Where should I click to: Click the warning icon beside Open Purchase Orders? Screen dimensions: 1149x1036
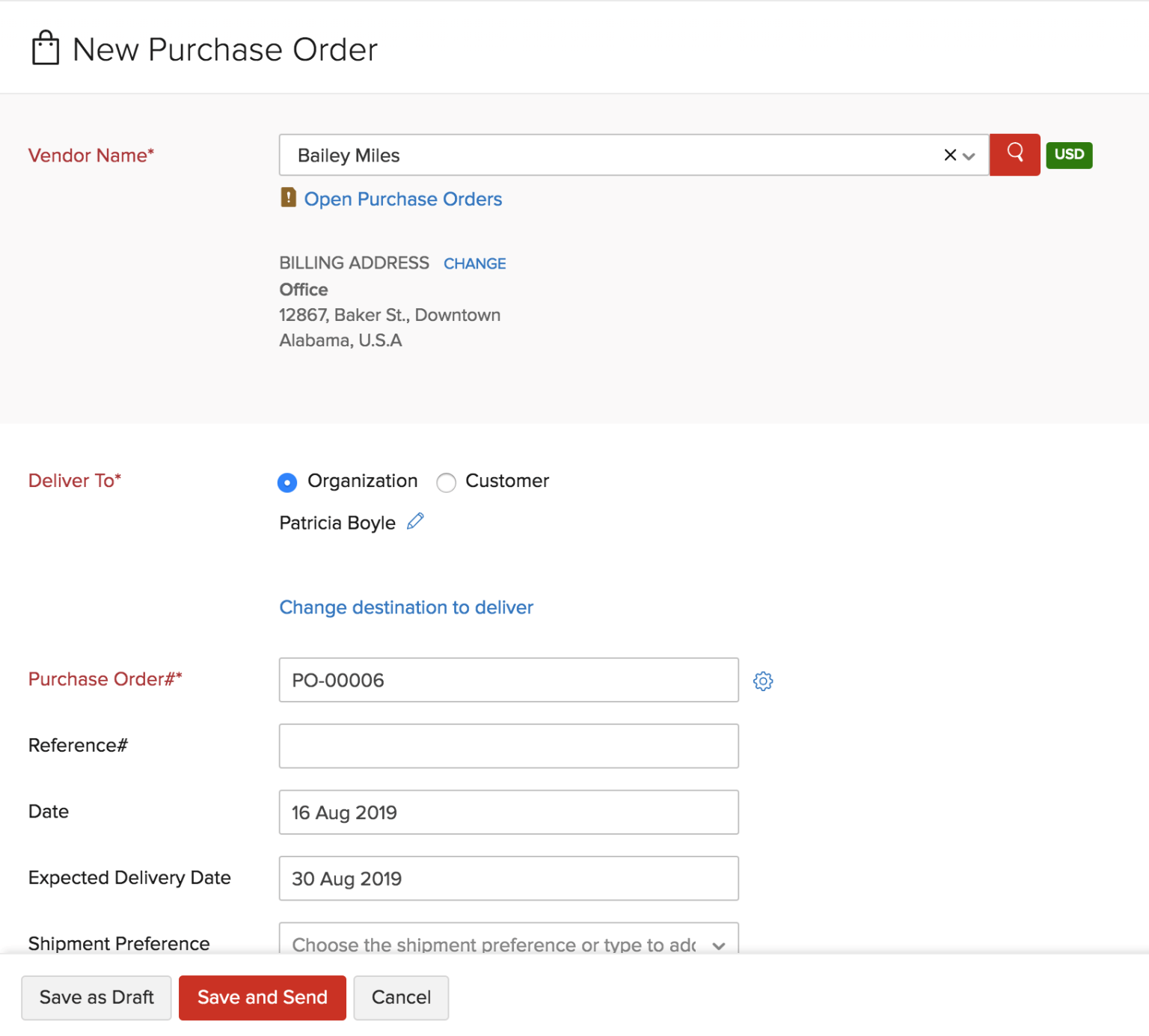click(289, 198)
